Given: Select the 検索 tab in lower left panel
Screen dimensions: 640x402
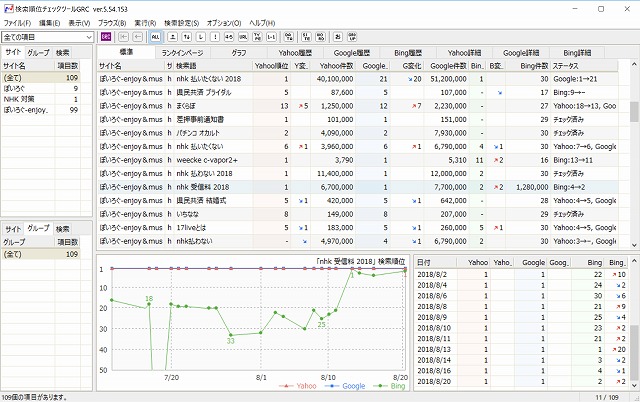Looking at the screenshot, I should pos(62,229).
